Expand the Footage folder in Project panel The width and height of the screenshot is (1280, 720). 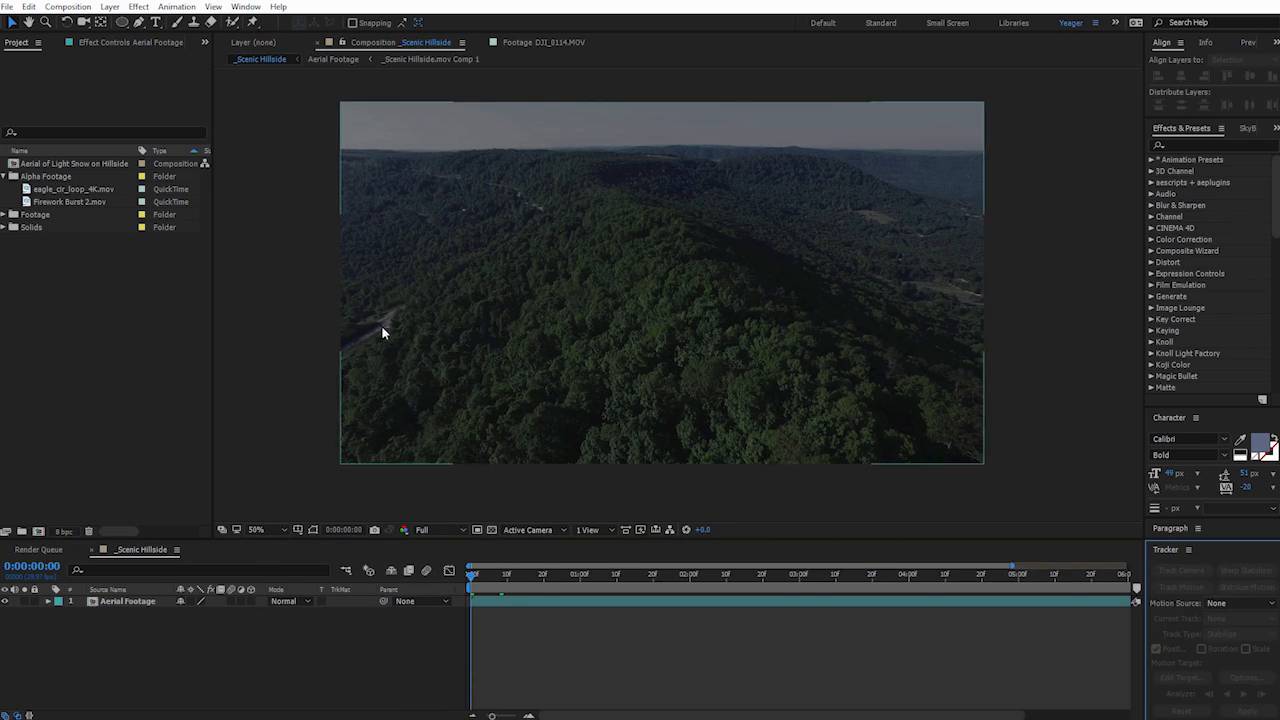[4, 215]
